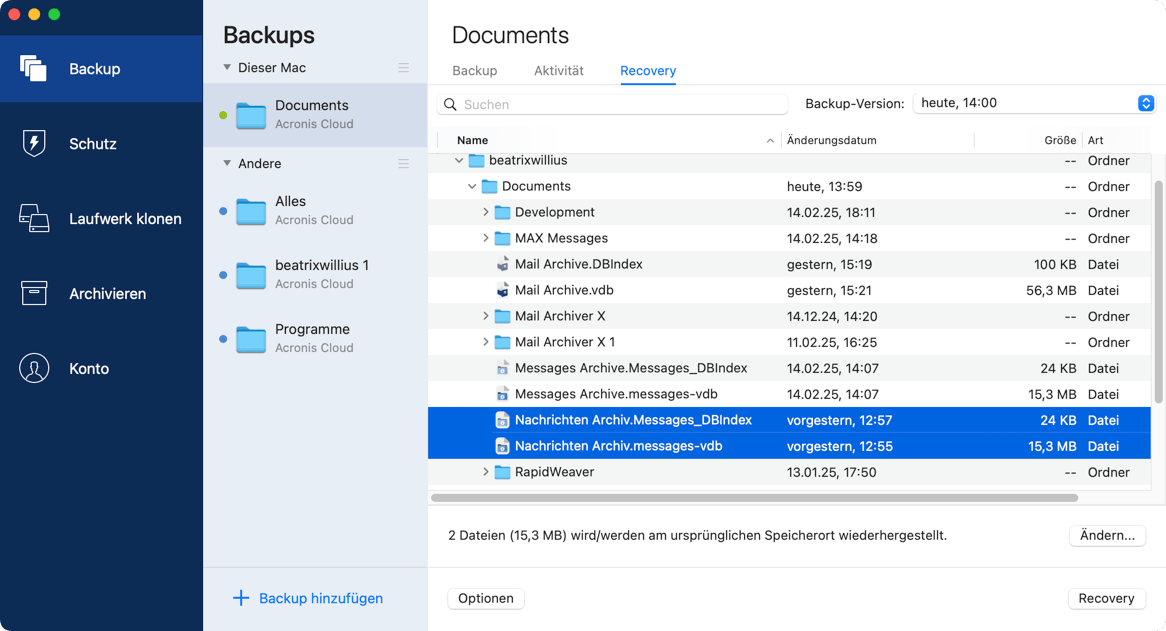1166x631 pixels.
Task: Collapse the Andere group triangle
Action: click(227, 164)
